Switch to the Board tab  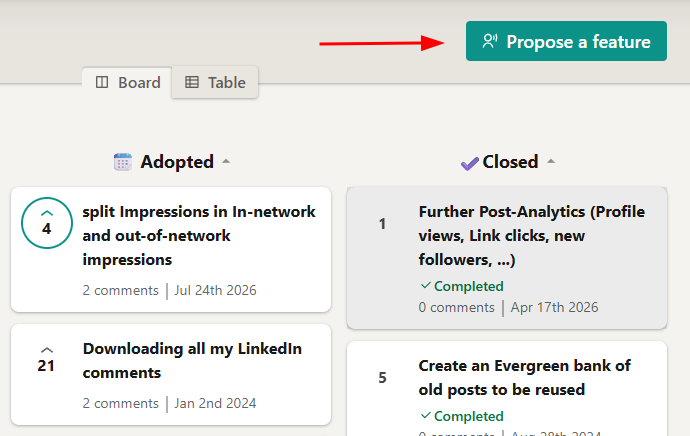[128, 83]
